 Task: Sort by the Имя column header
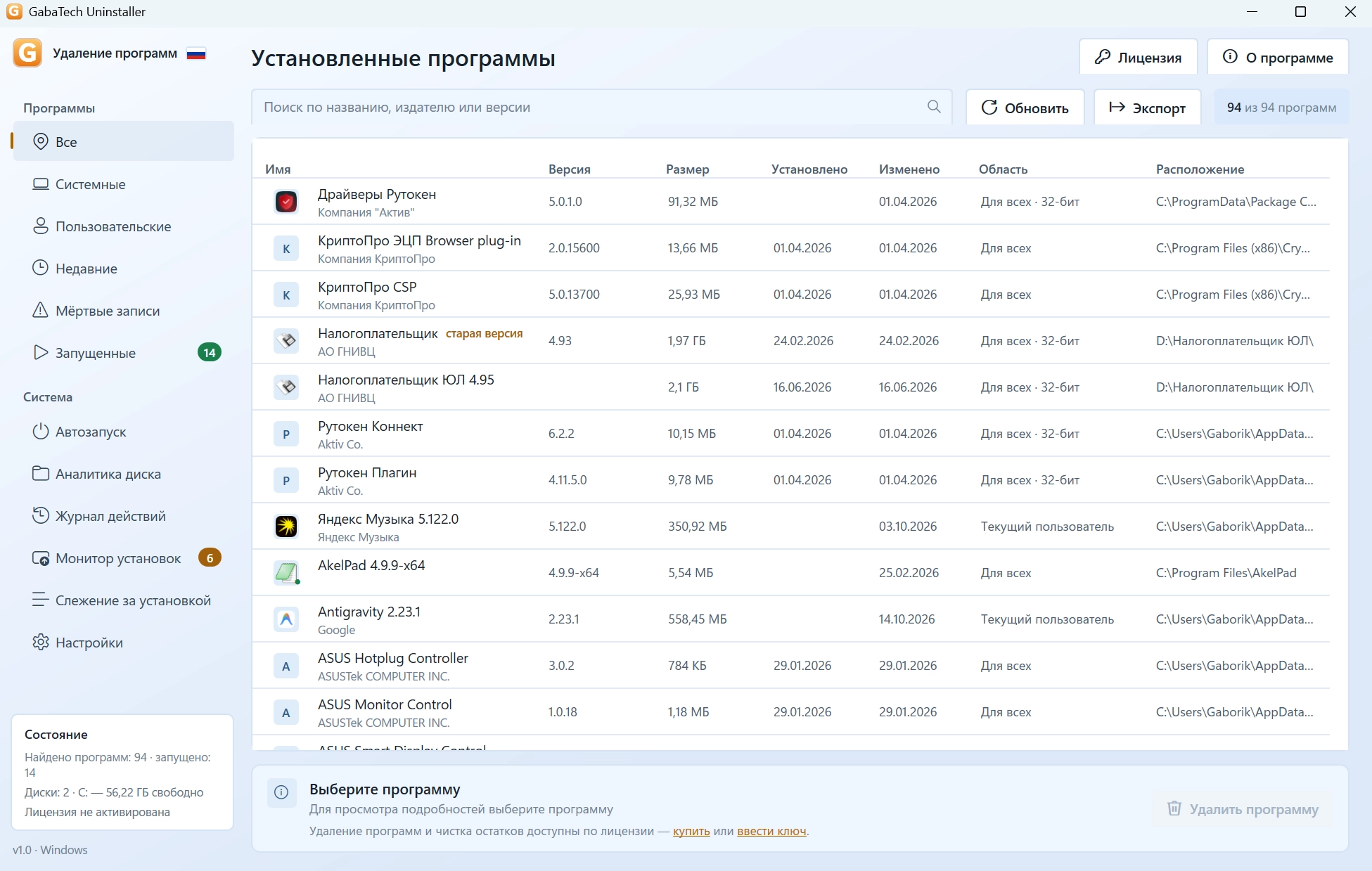[278, 169]
